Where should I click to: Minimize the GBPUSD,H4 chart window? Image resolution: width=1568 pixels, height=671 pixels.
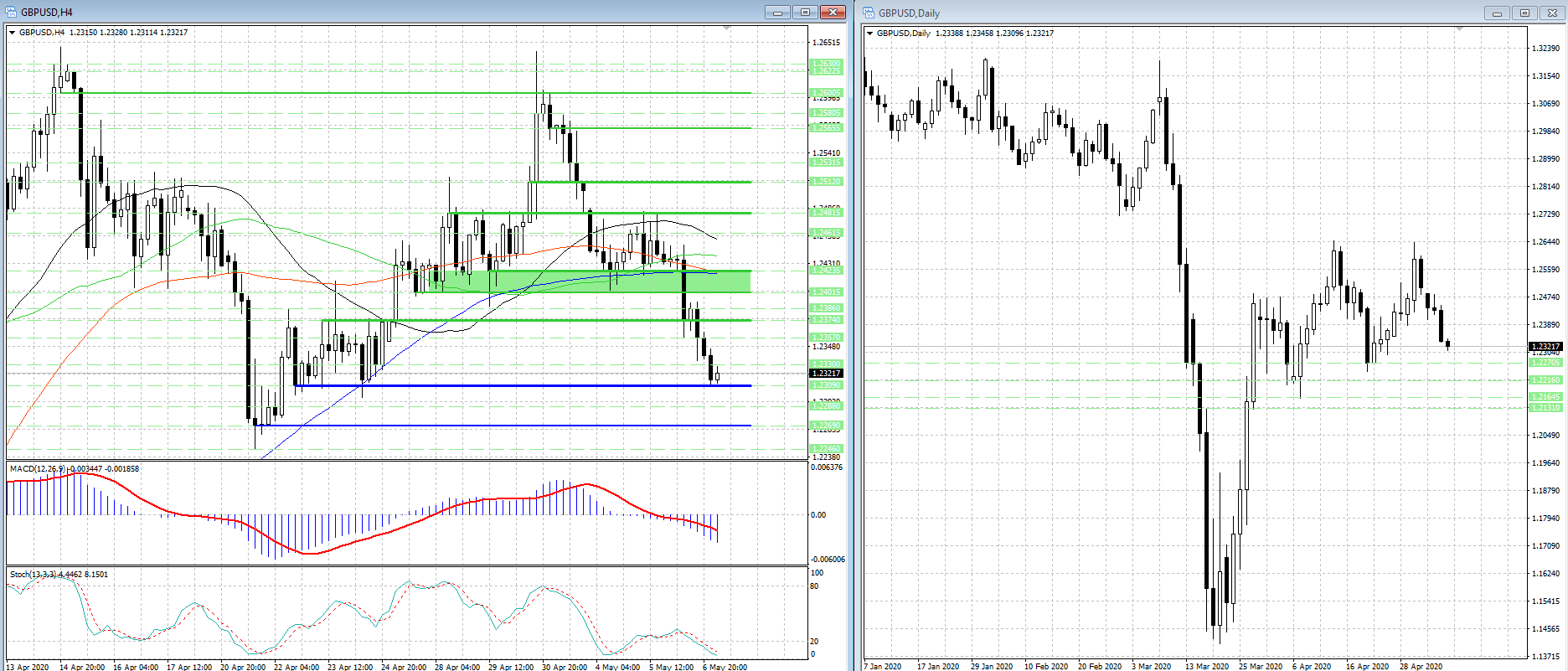(x=777, y=12)
